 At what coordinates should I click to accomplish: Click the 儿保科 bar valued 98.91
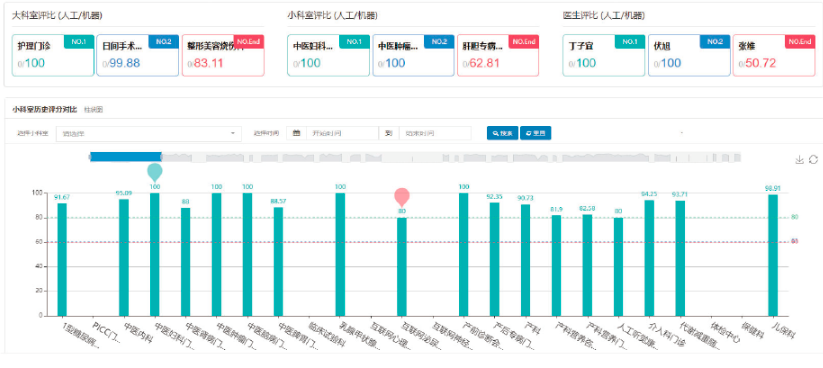[773, 255]
